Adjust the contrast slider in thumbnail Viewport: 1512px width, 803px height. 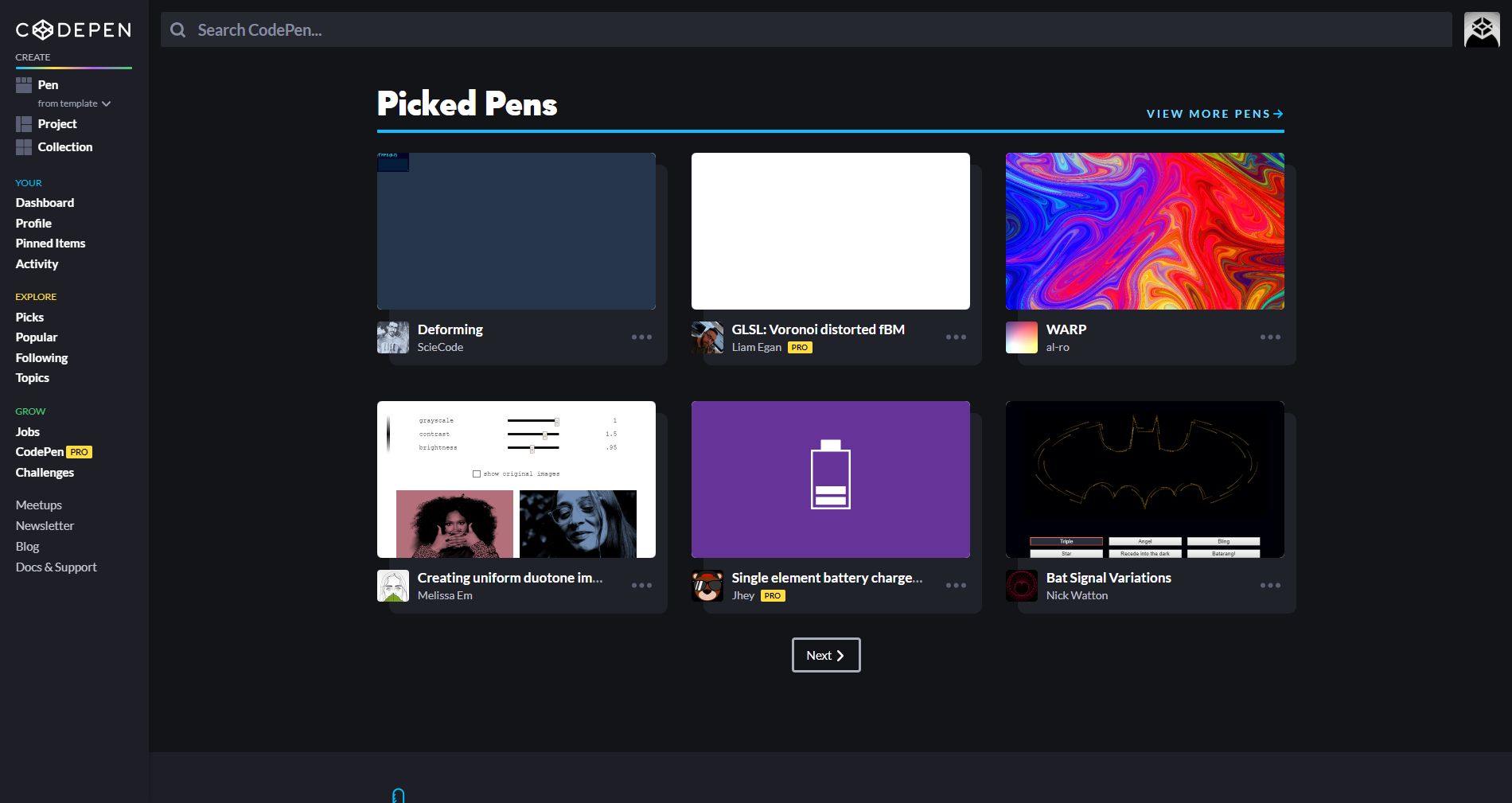click(533, 435)
